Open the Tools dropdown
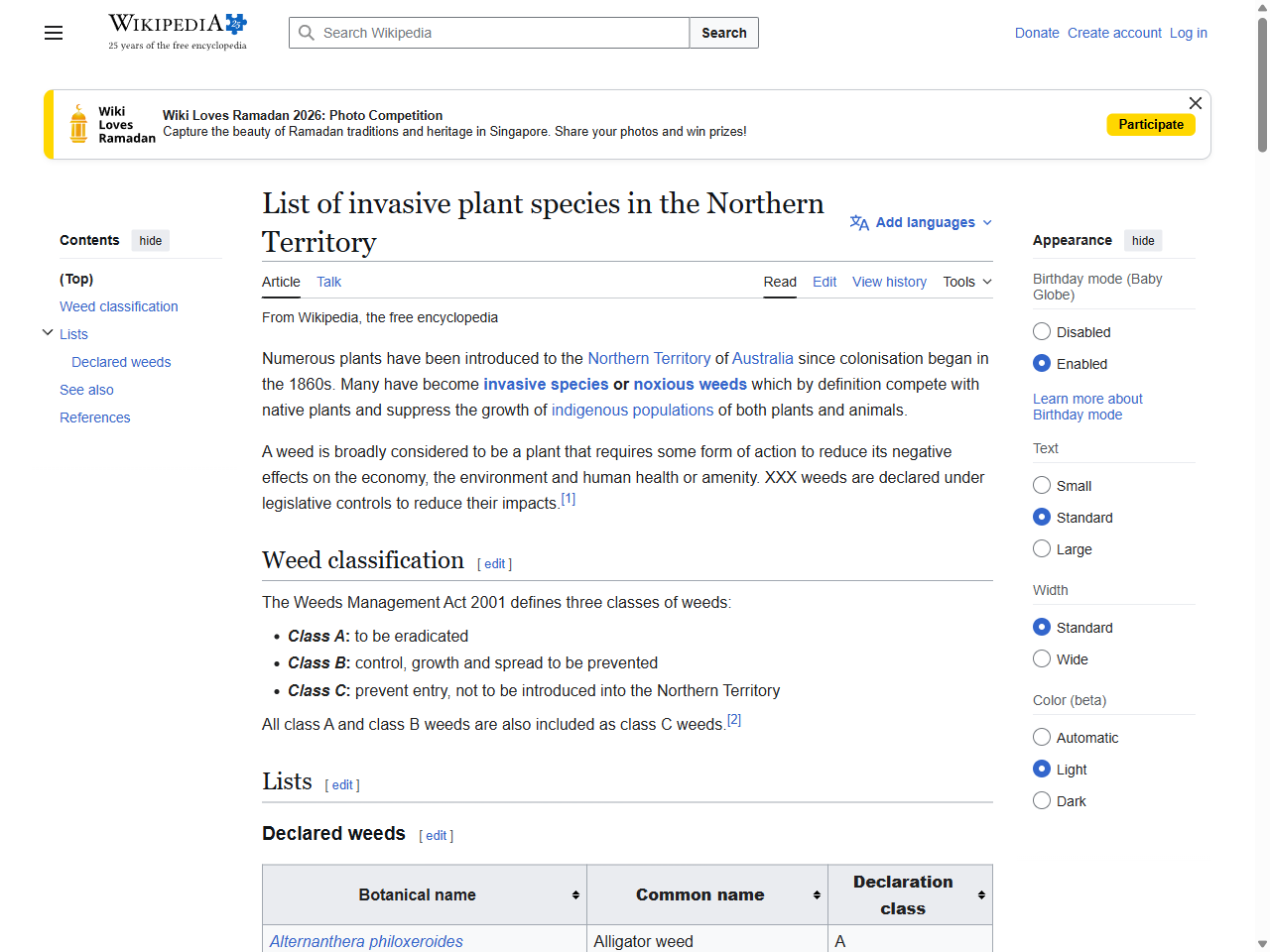The height and width of the screenshot is (952, 1270). tap(965, 282)
